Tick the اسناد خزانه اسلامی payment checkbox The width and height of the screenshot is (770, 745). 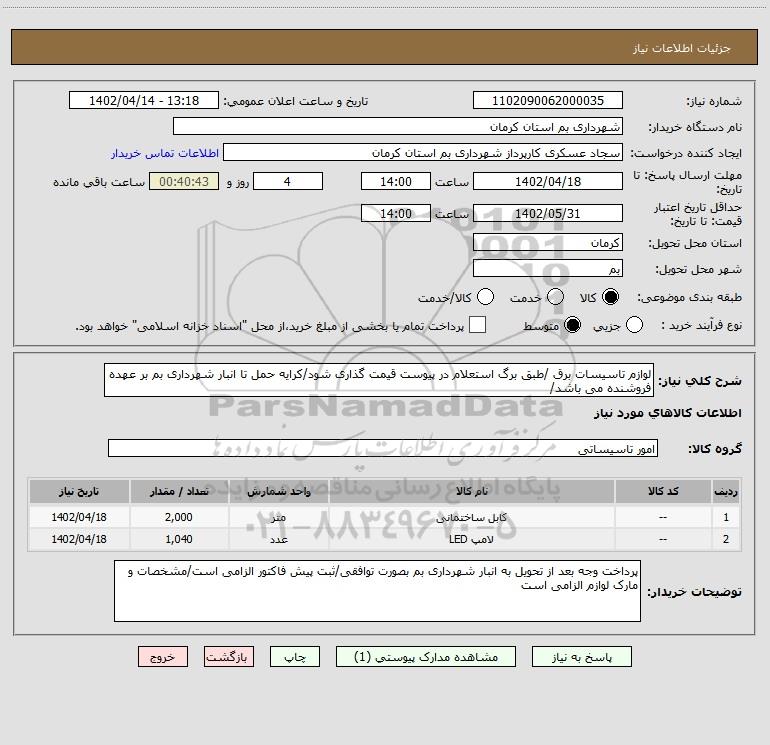pyautogui.click(x=477, y=325)
